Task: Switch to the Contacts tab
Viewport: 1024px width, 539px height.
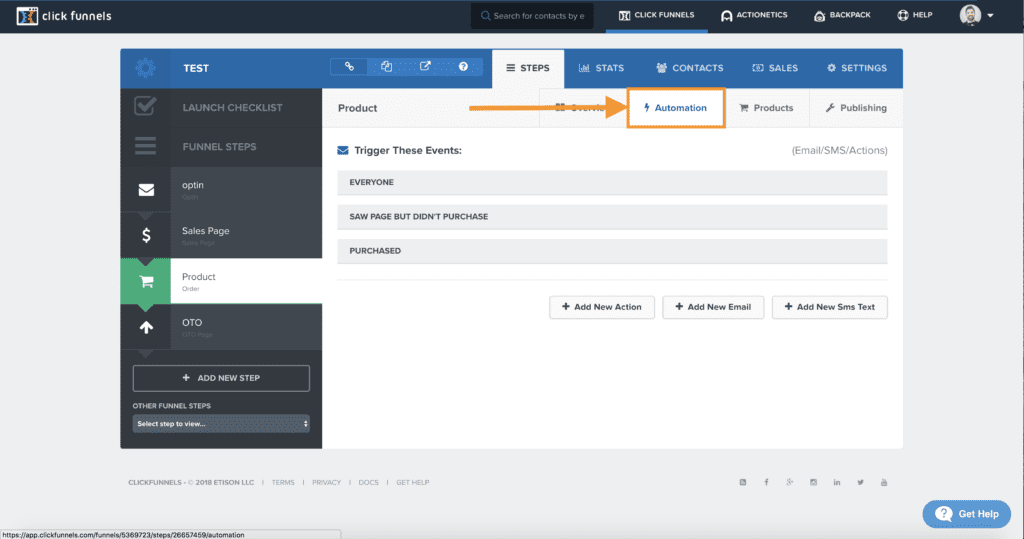Action: click(x=690, y=68)
